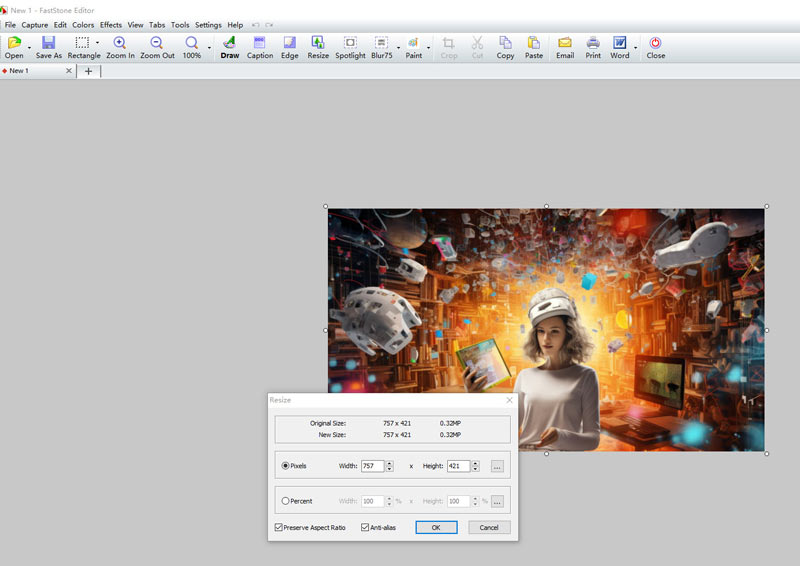This screenshot has height=566, width=800.
Task: Open the Settings menu
Action: pyautogui.click(x=208, y=25)
